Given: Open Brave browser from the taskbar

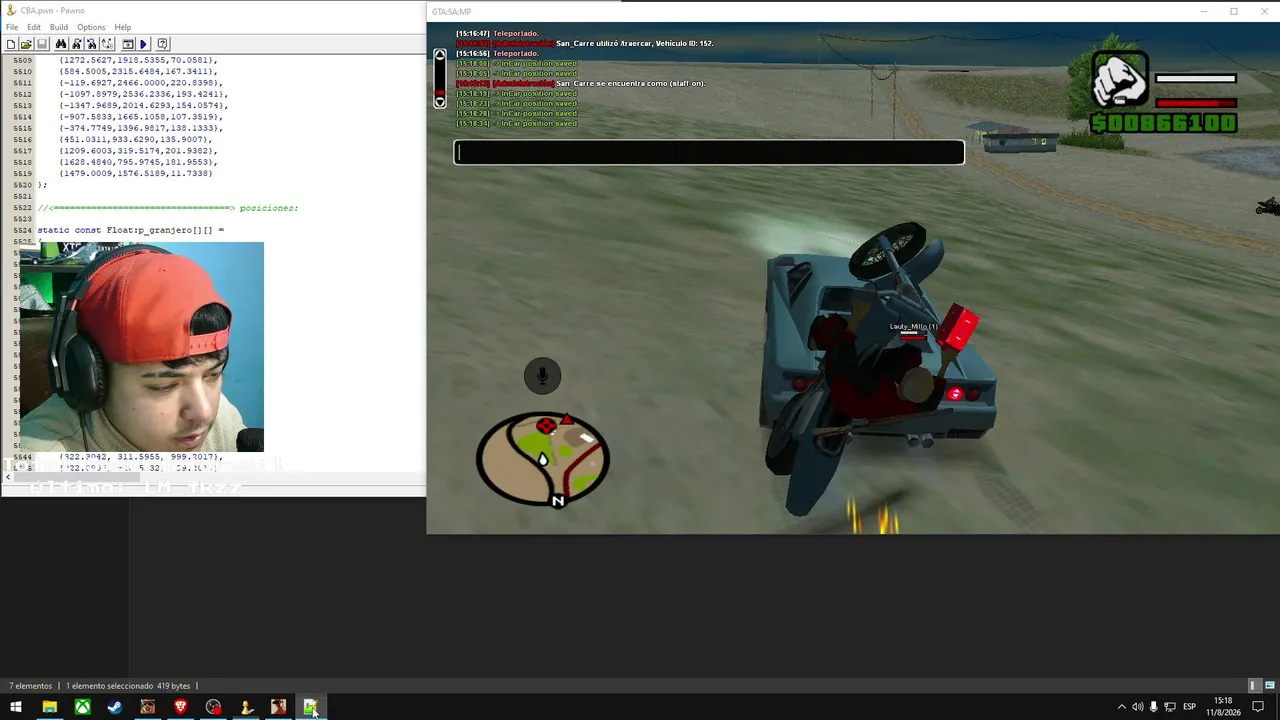Looking at the screenshot, I should point(180,707).
